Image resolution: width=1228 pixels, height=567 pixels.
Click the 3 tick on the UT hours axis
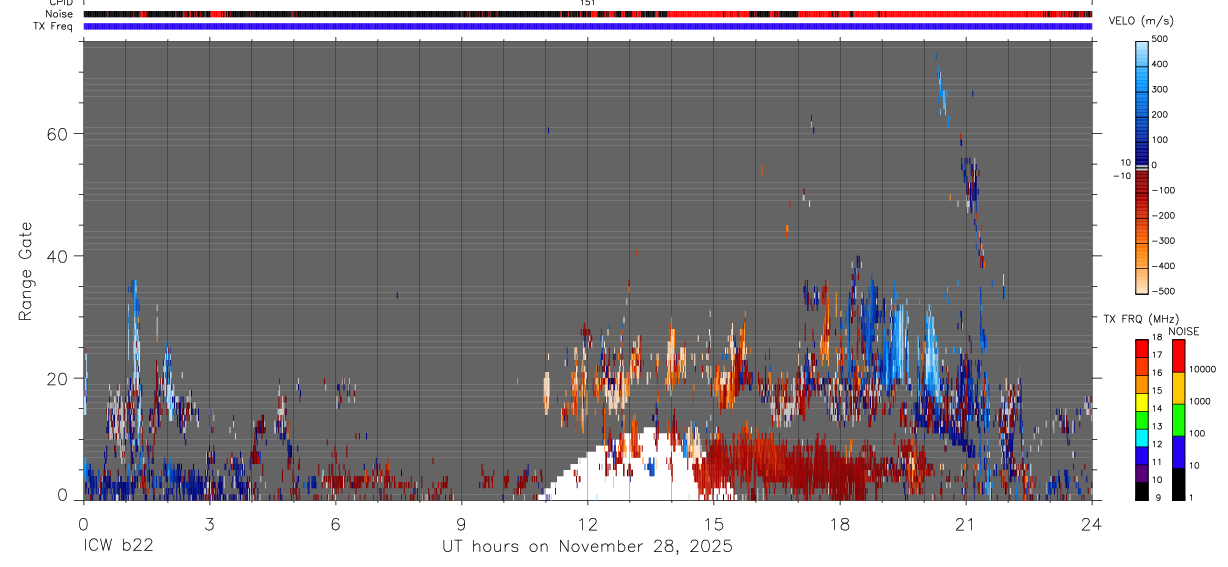point(209,524)
